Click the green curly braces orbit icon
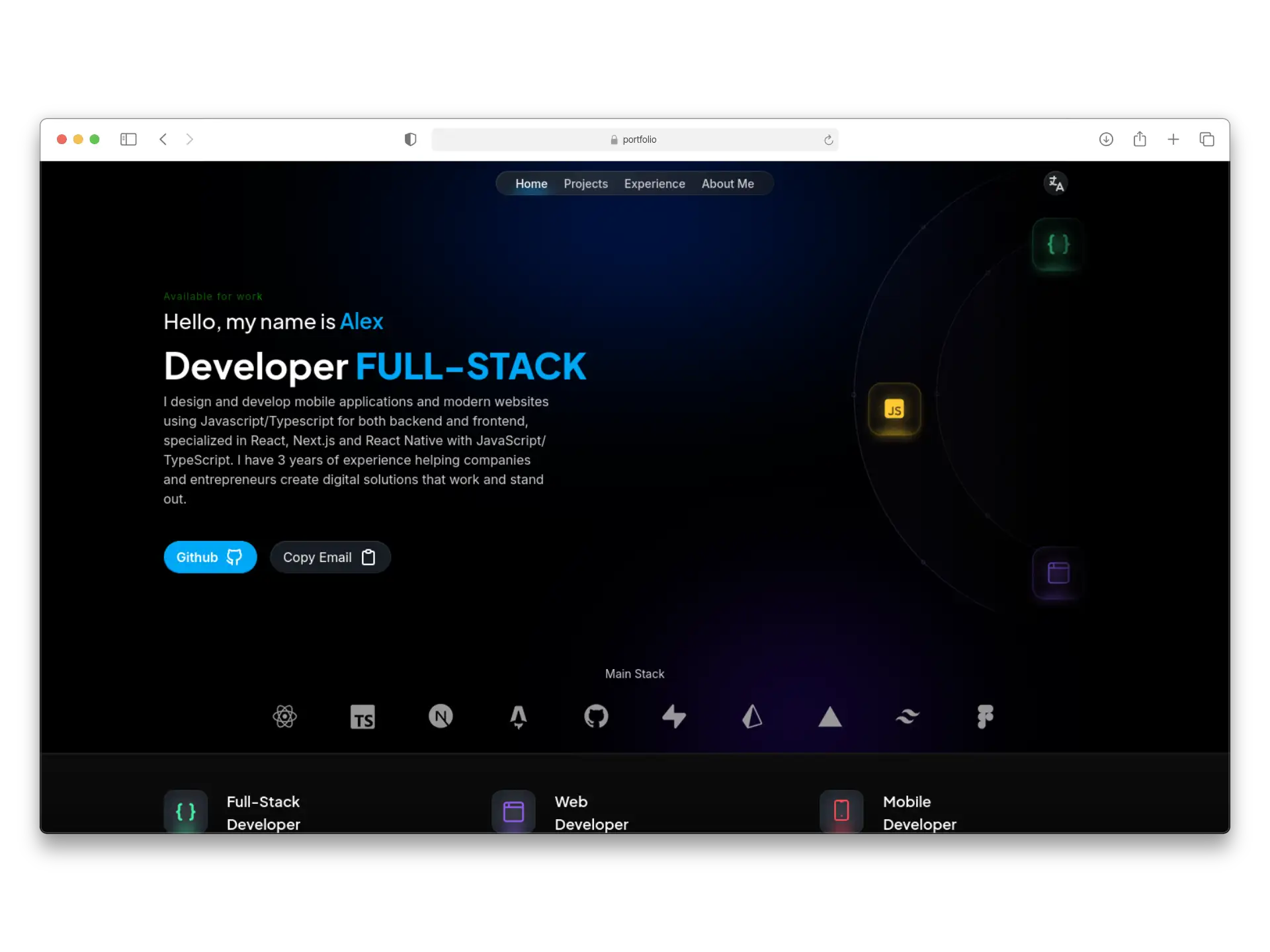Screen dimensions: 1270x952 pos(1058,244)
